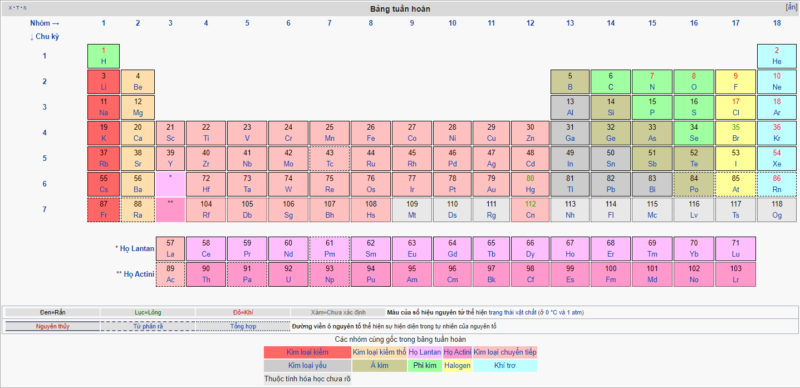Select the Silicon (Si) cell
Screen dimensions: 800x388
click(611, 107)
